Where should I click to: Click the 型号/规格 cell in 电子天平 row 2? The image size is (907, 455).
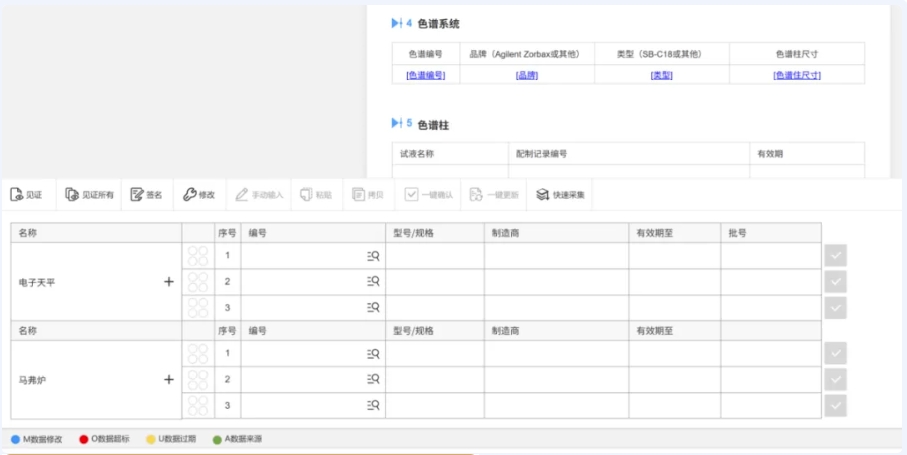pos(434,282)
